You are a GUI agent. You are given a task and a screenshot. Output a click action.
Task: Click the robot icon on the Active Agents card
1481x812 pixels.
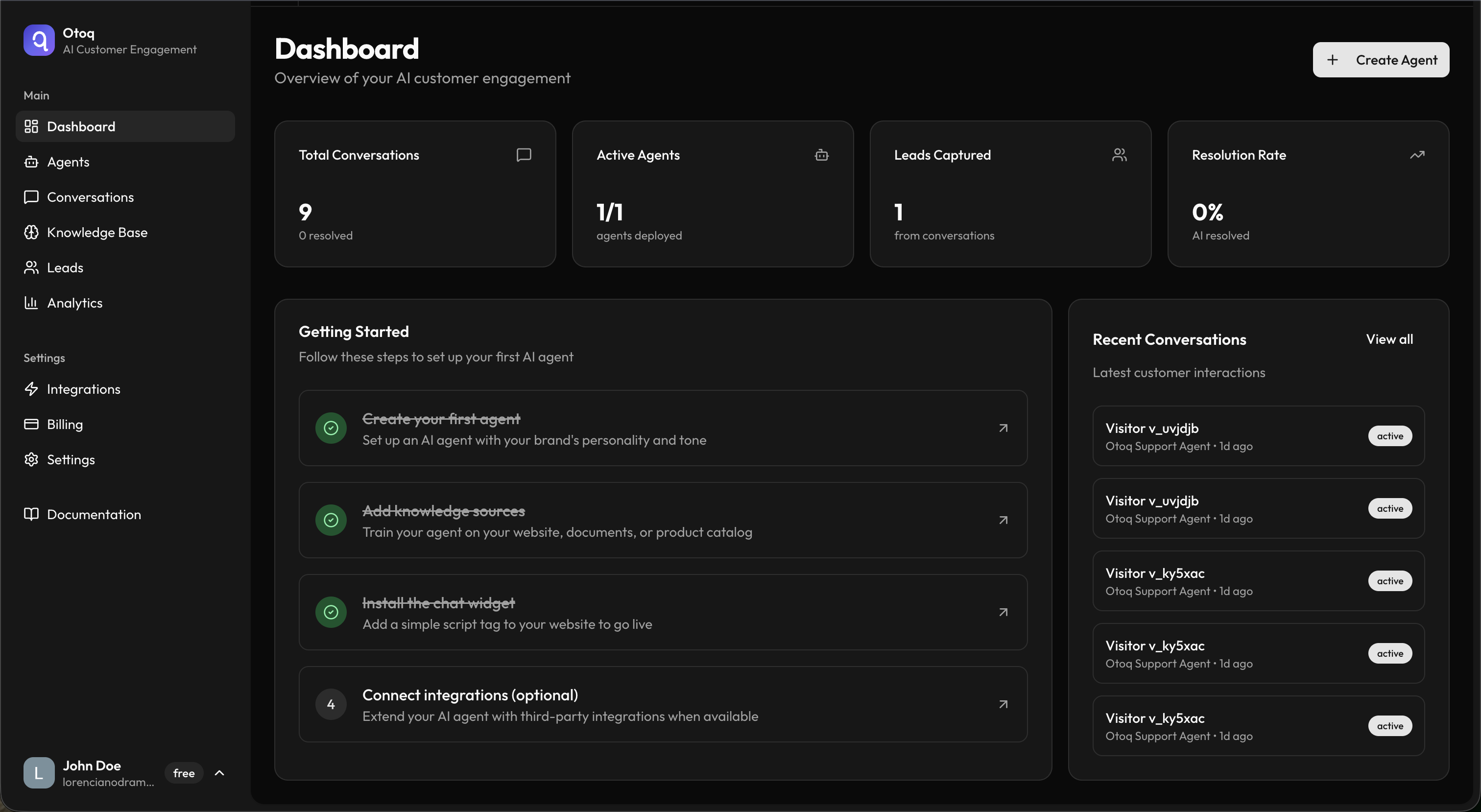click(821, 155)
